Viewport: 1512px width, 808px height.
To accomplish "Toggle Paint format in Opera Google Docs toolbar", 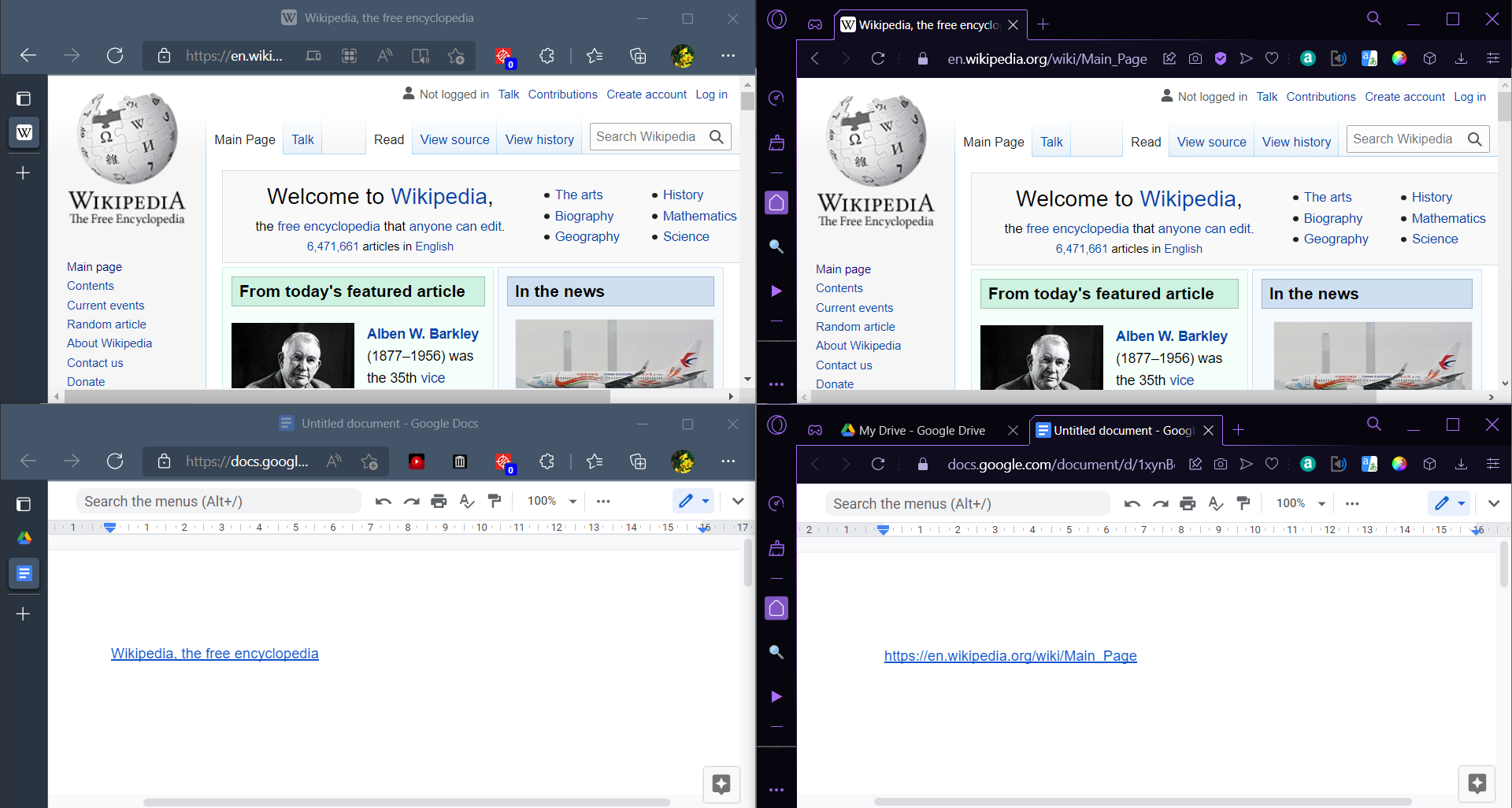I will [1243, 503].
